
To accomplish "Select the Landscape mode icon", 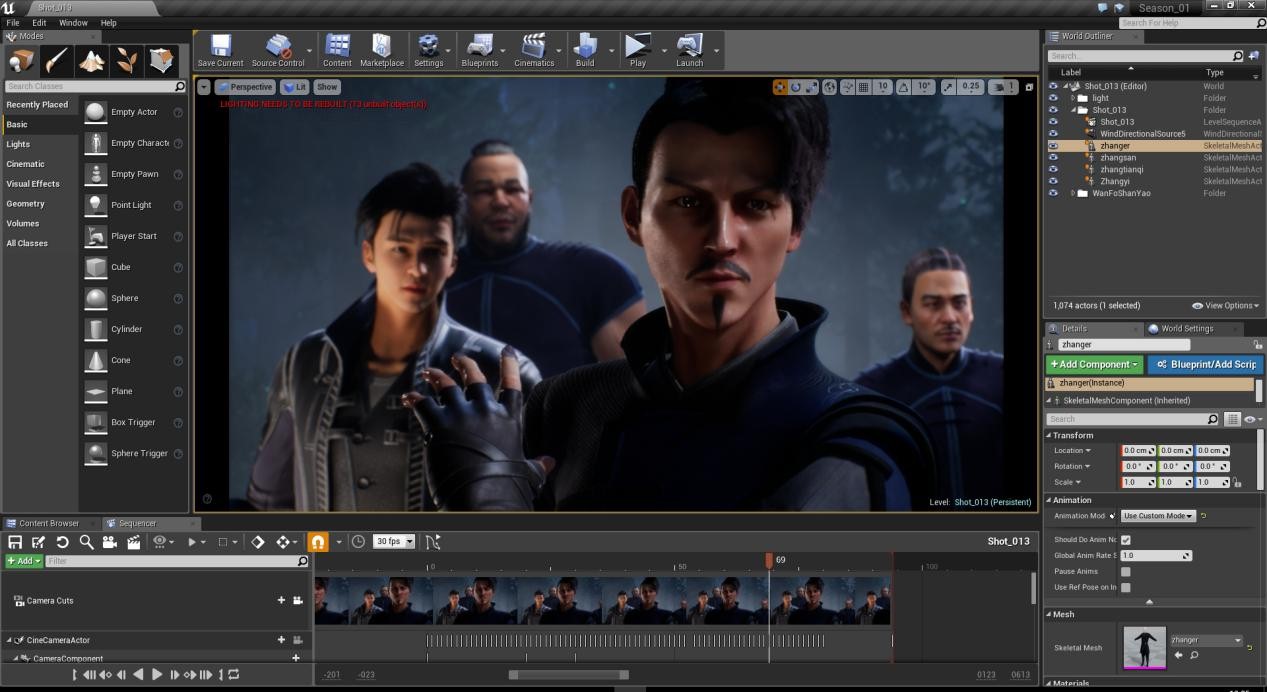I will tap(92, 61).
